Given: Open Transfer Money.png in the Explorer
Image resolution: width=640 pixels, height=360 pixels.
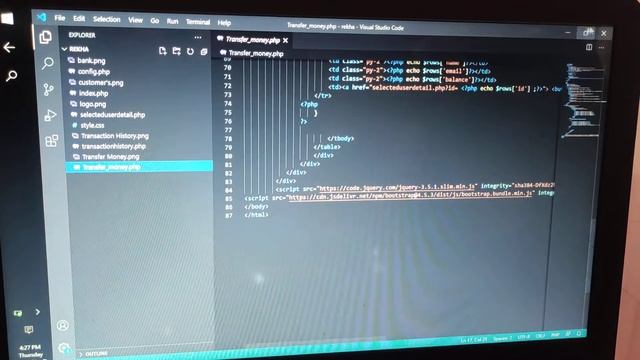Looking at the screenshot, I should (x=110, y=157).
